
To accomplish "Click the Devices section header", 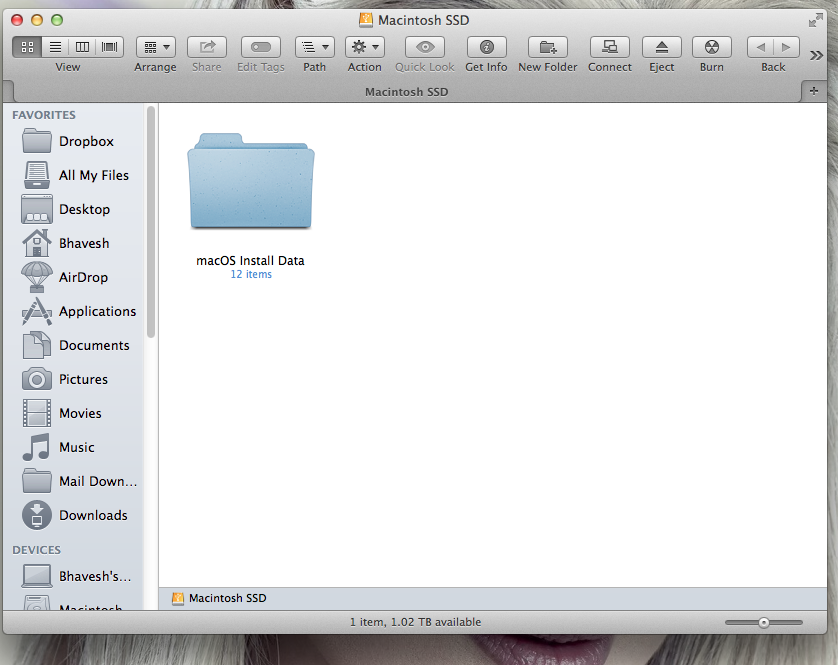I will pos(36,550).
